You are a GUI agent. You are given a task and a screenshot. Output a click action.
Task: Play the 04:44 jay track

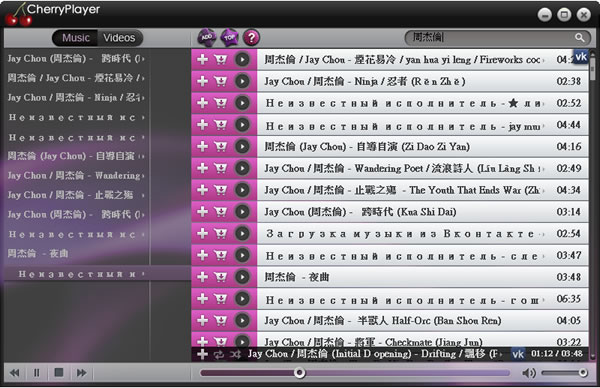pos(242,125)
